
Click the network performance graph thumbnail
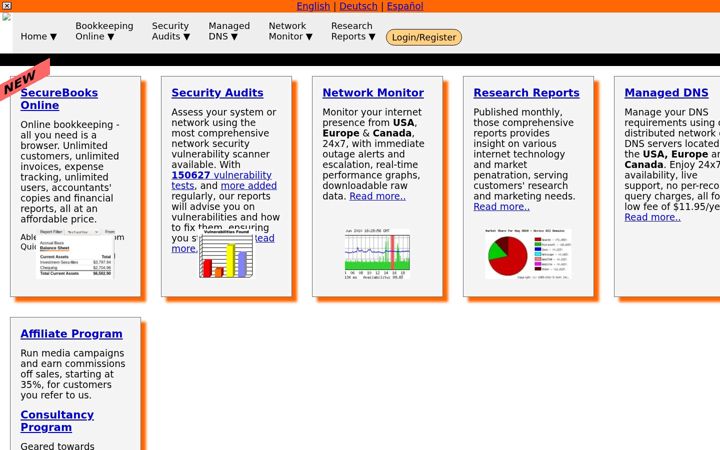[377, 254]
